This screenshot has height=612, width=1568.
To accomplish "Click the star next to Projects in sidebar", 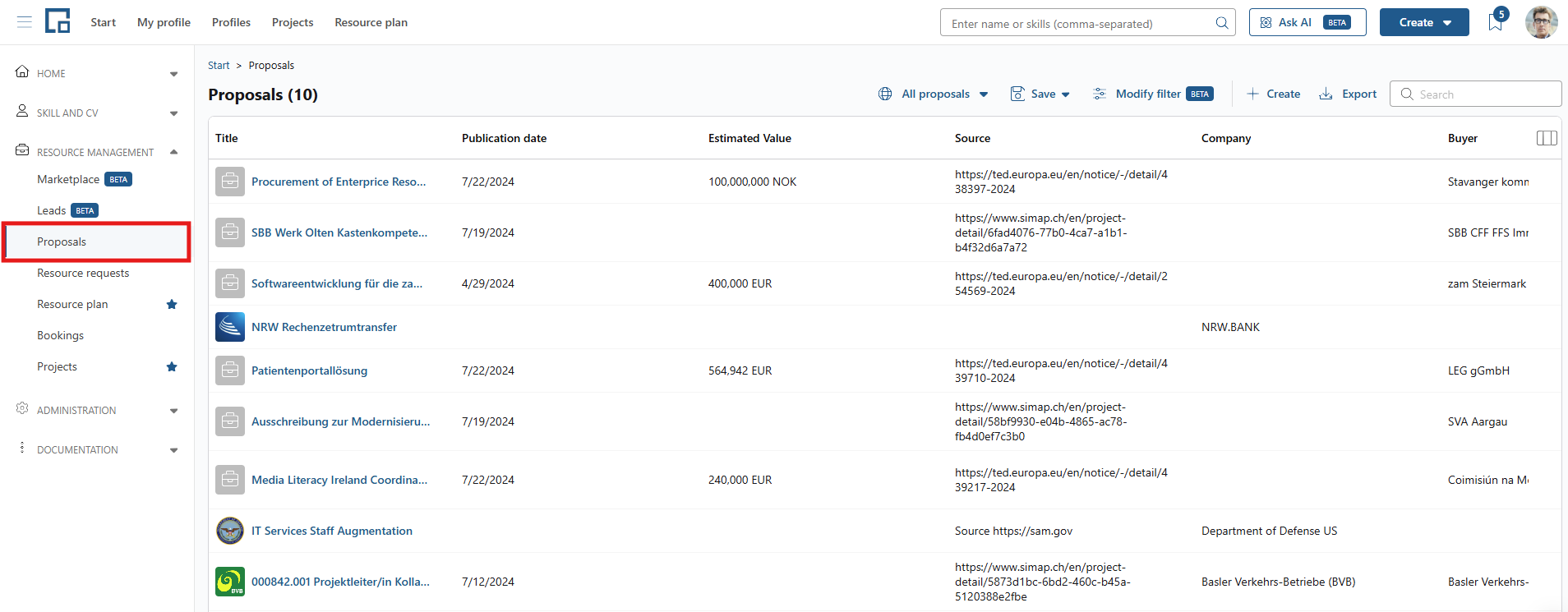I will click(172, 366).
